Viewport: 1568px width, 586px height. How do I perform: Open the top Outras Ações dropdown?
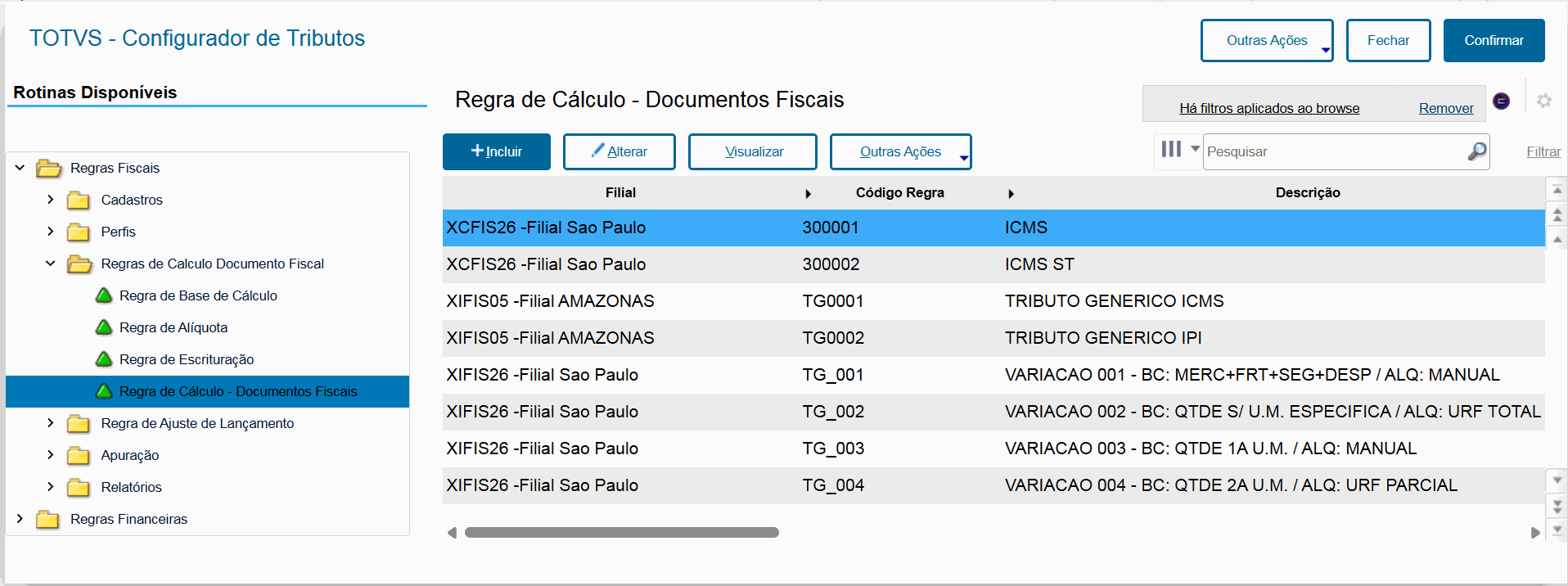coord(1266,41)
